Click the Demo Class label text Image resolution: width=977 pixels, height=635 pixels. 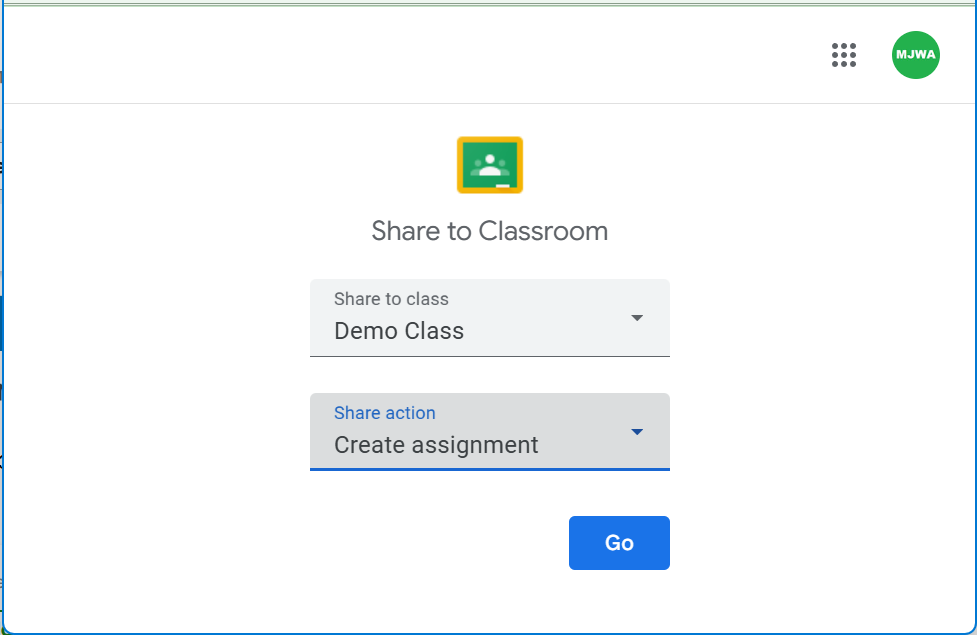397,330
